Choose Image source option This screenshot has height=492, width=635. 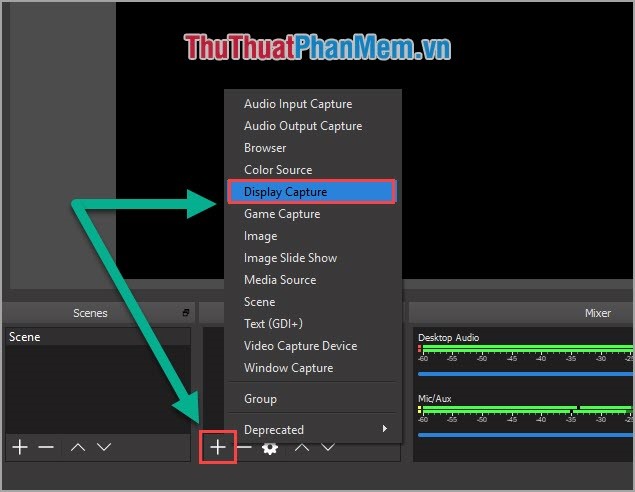click(313, 236)
